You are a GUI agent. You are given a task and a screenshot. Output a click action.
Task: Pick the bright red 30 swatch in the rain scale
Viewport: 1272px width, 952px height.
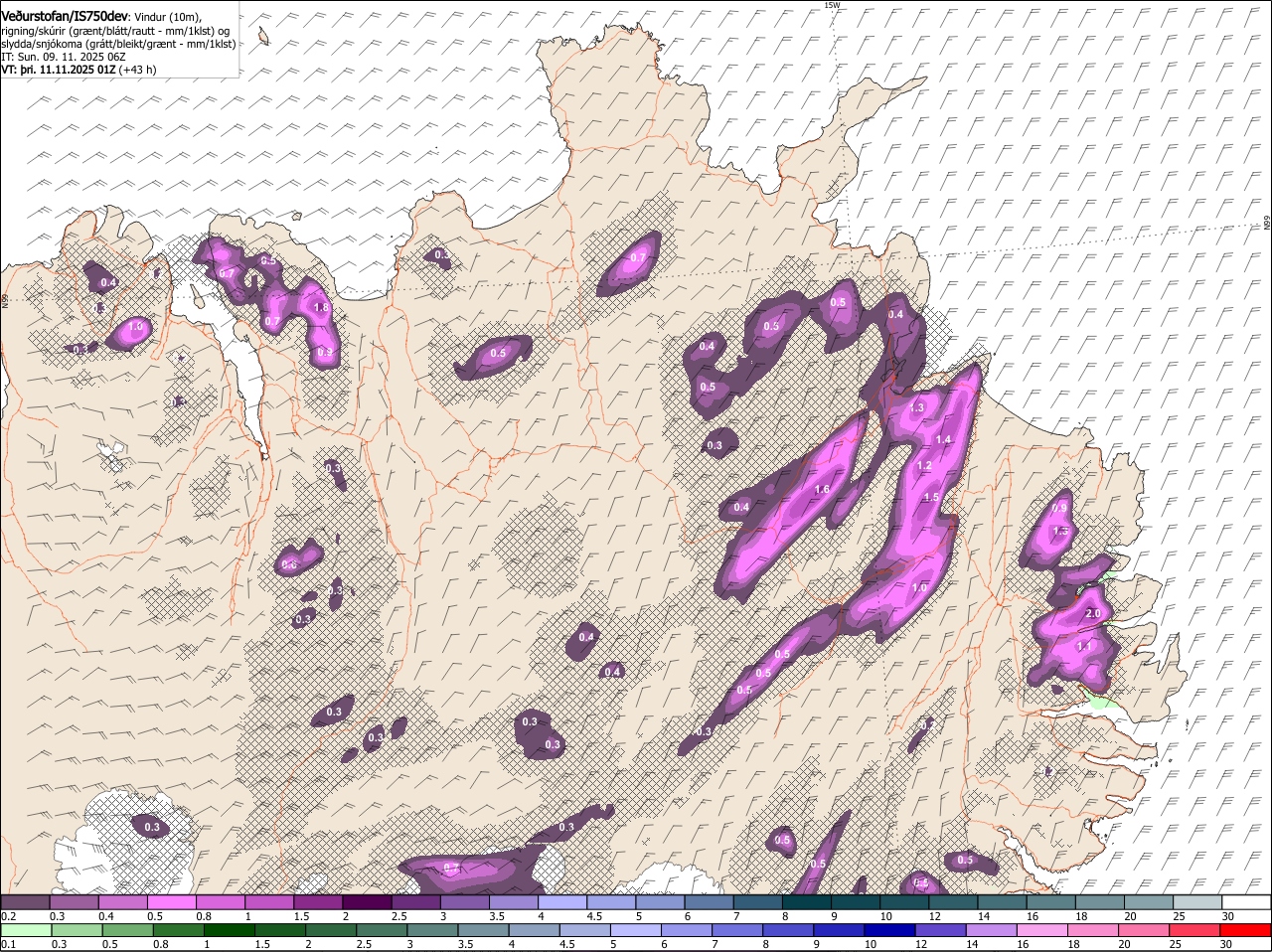coord(1247,930)
